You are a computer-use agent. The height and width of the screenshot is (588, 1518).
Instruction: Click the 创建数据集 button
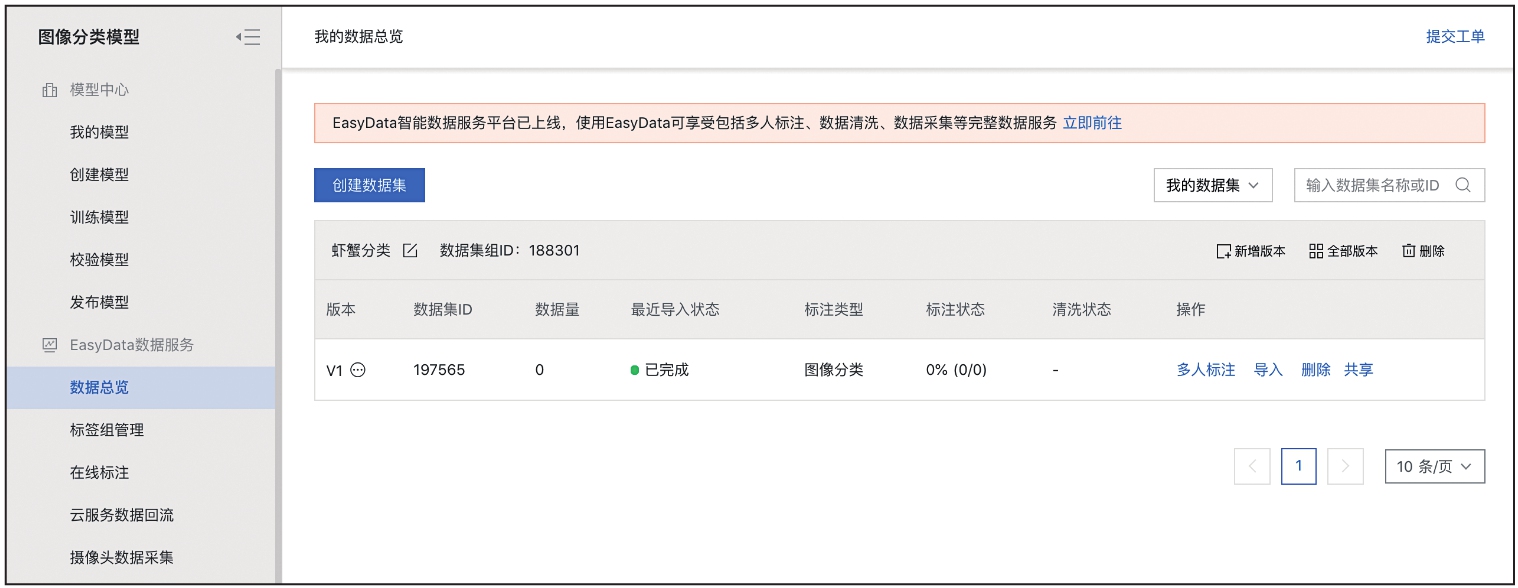pos(369,185)
